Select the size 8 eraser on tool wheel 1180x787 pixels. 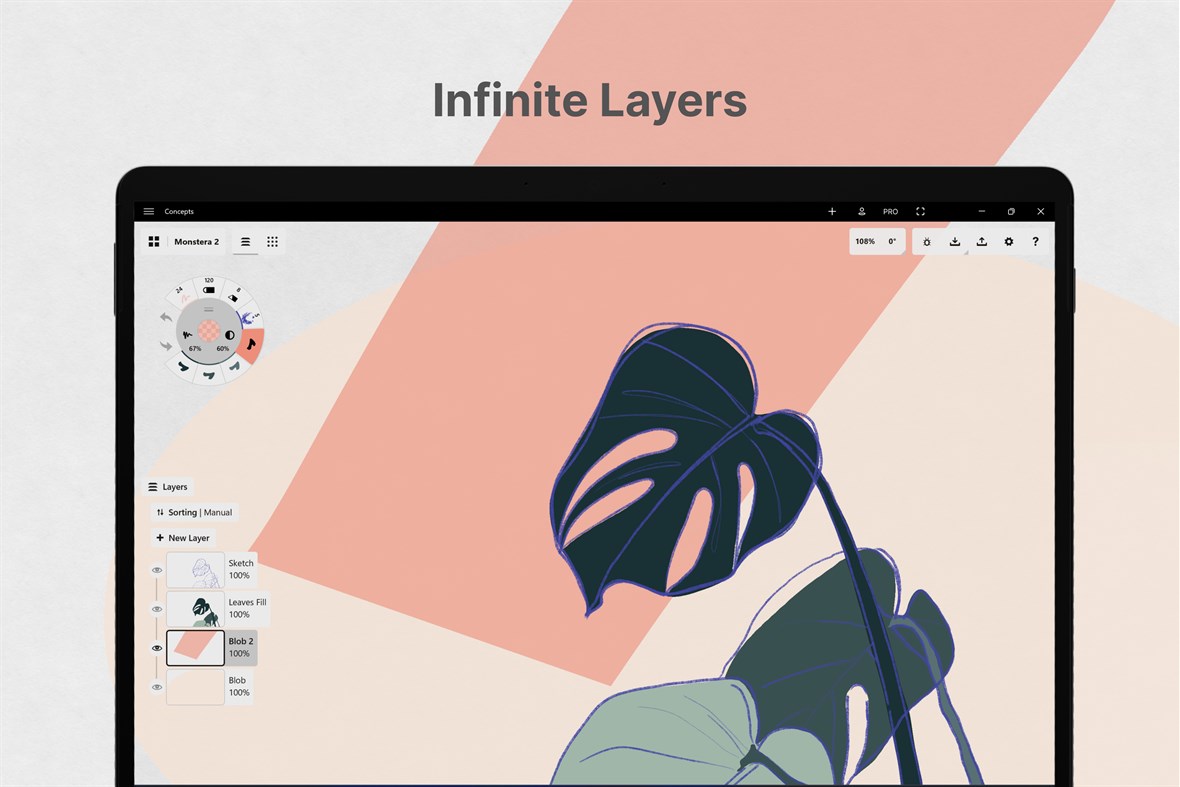[x=236, y=295]
